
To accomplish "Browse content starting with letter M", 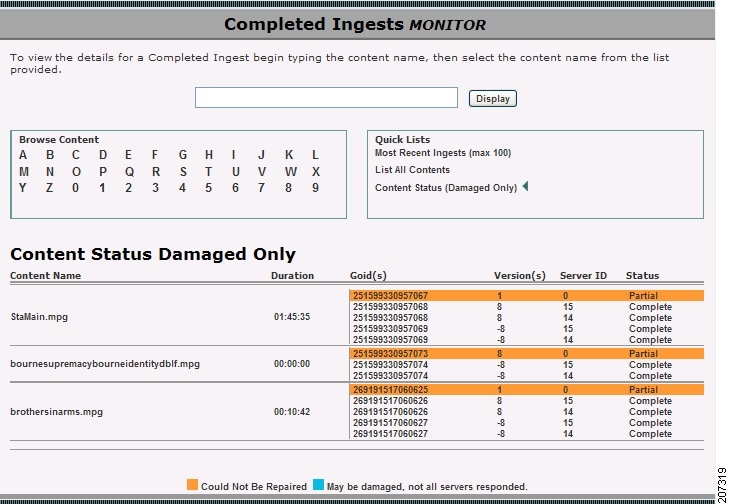I will (24, 172).
